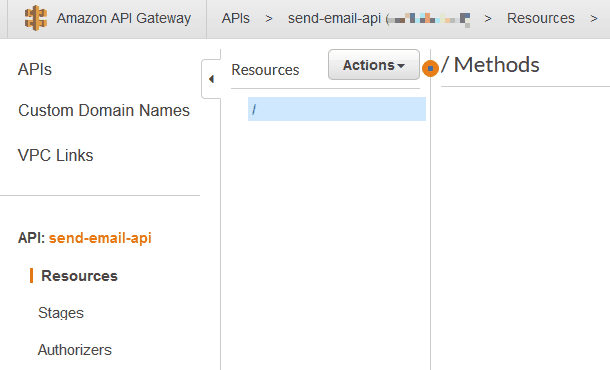Viewport: 610px width, 370px height.
Task: Open the Actions dropdown menu
Action: coord(373,65)
